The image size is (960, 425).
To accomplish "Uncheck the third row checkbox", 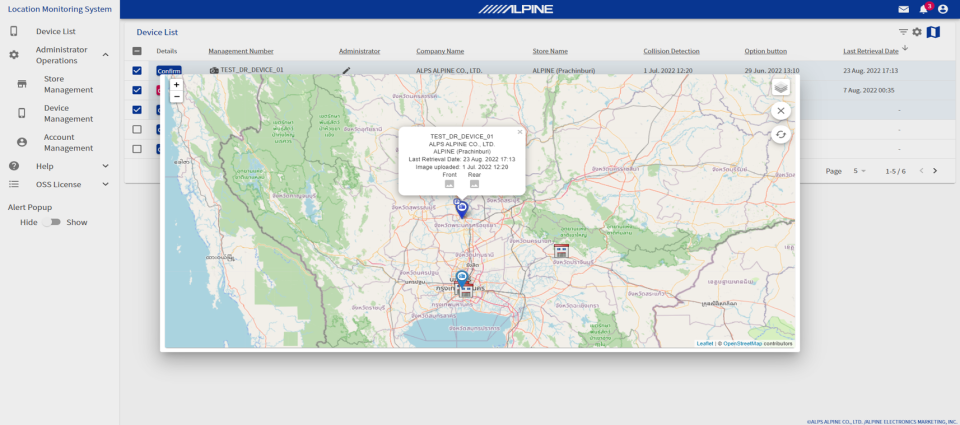I will (137, 110).
